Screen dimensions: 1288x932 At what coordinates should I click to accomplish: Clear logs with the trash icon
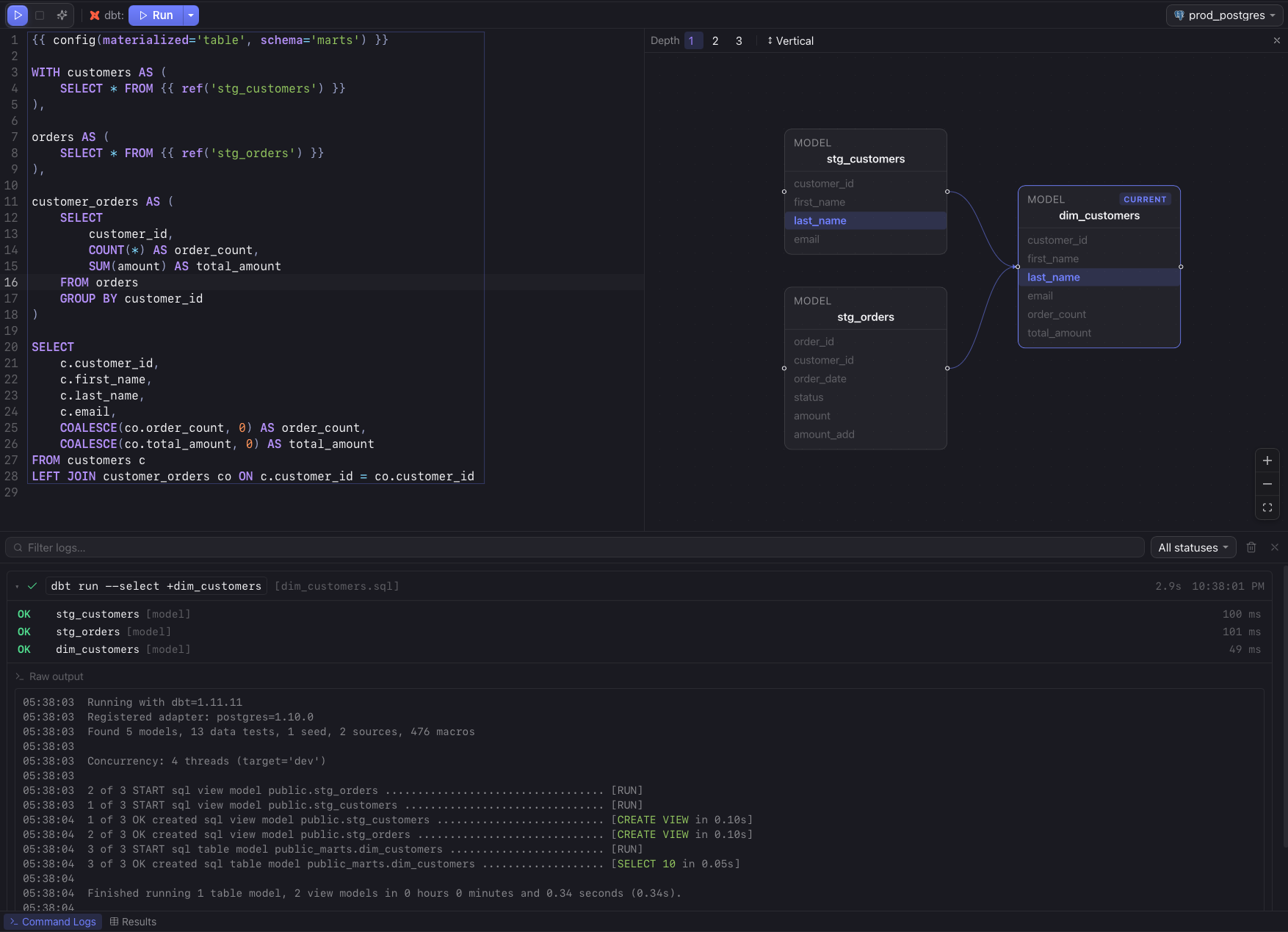[x=1251, y=547]
